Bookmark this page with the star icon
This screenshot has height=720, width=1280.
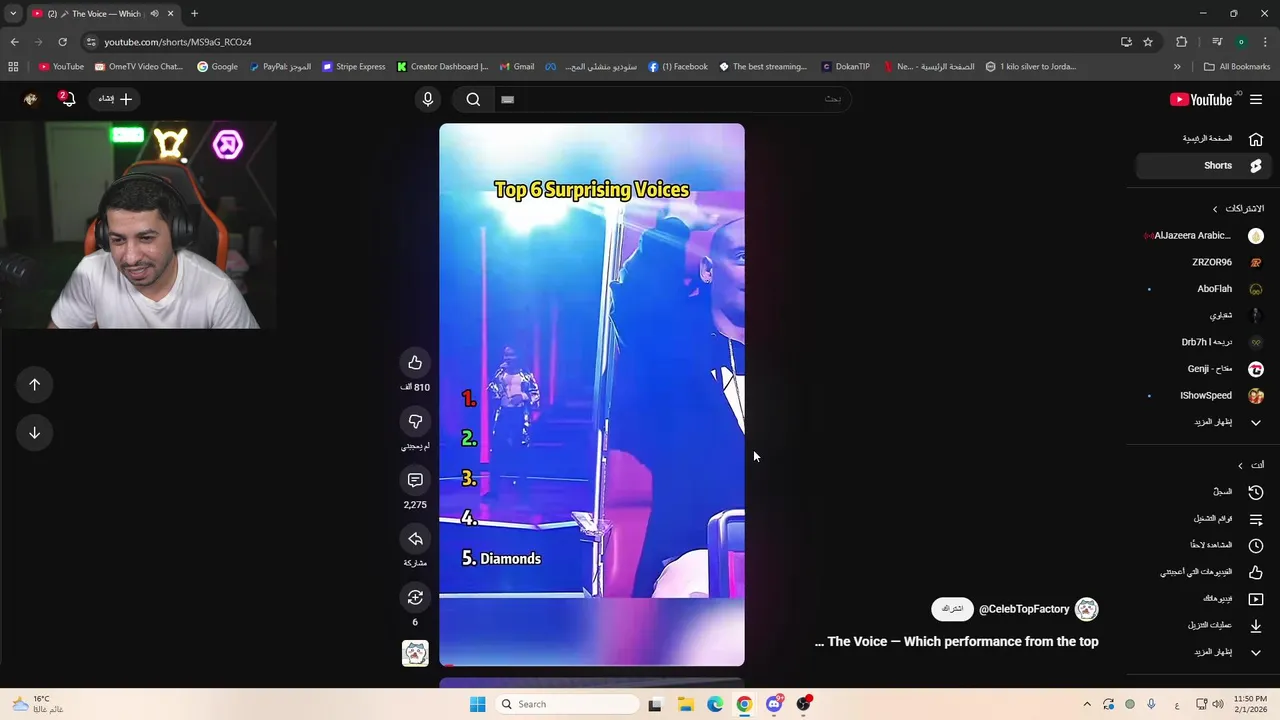coord(1148,42)
